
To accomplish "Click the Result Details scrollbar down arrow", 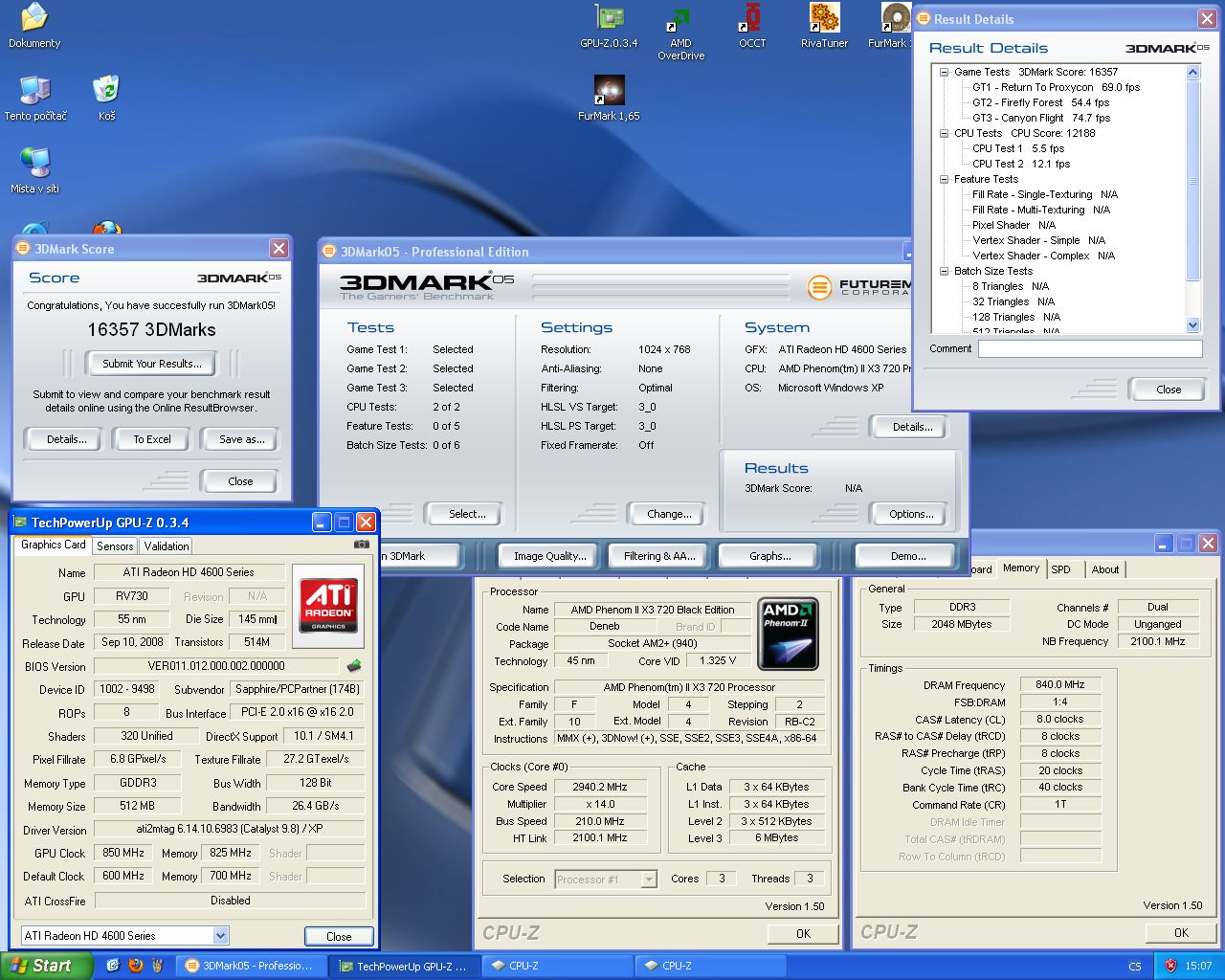I will pyautogui.click(x=1192, y=325).
